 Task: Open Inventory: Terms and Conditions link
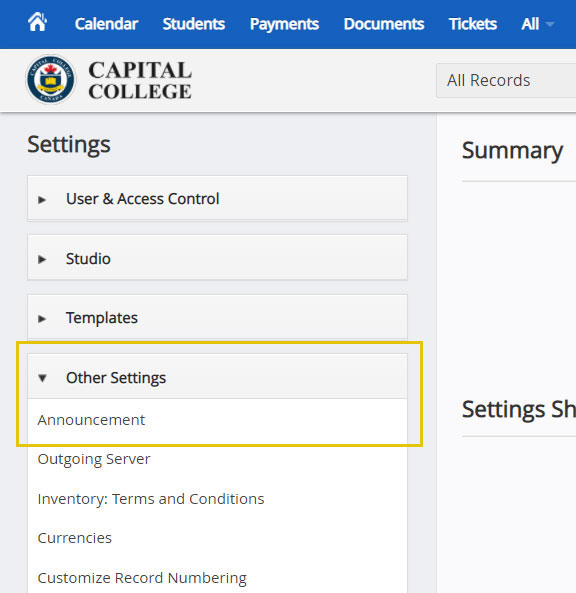pyautogui.click(x=151, y=499)
